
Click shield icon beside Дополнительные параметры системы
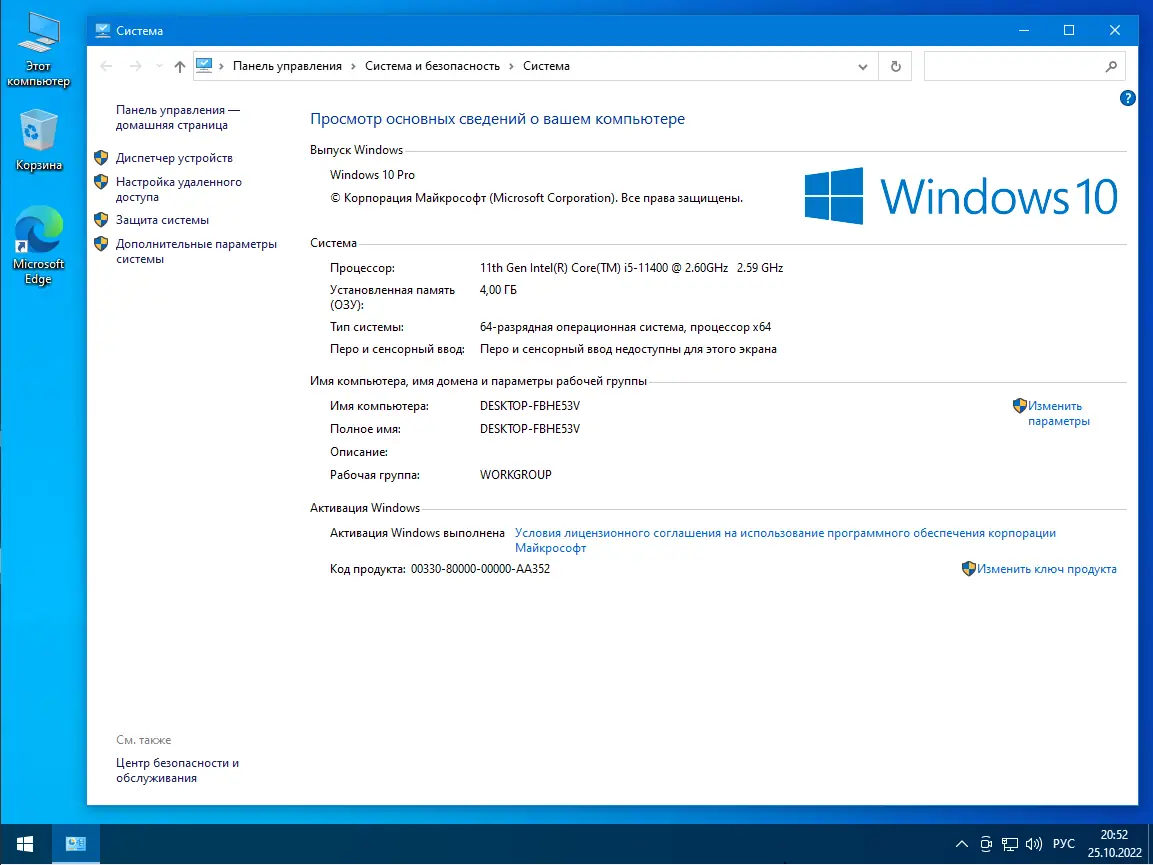[101, 243]
